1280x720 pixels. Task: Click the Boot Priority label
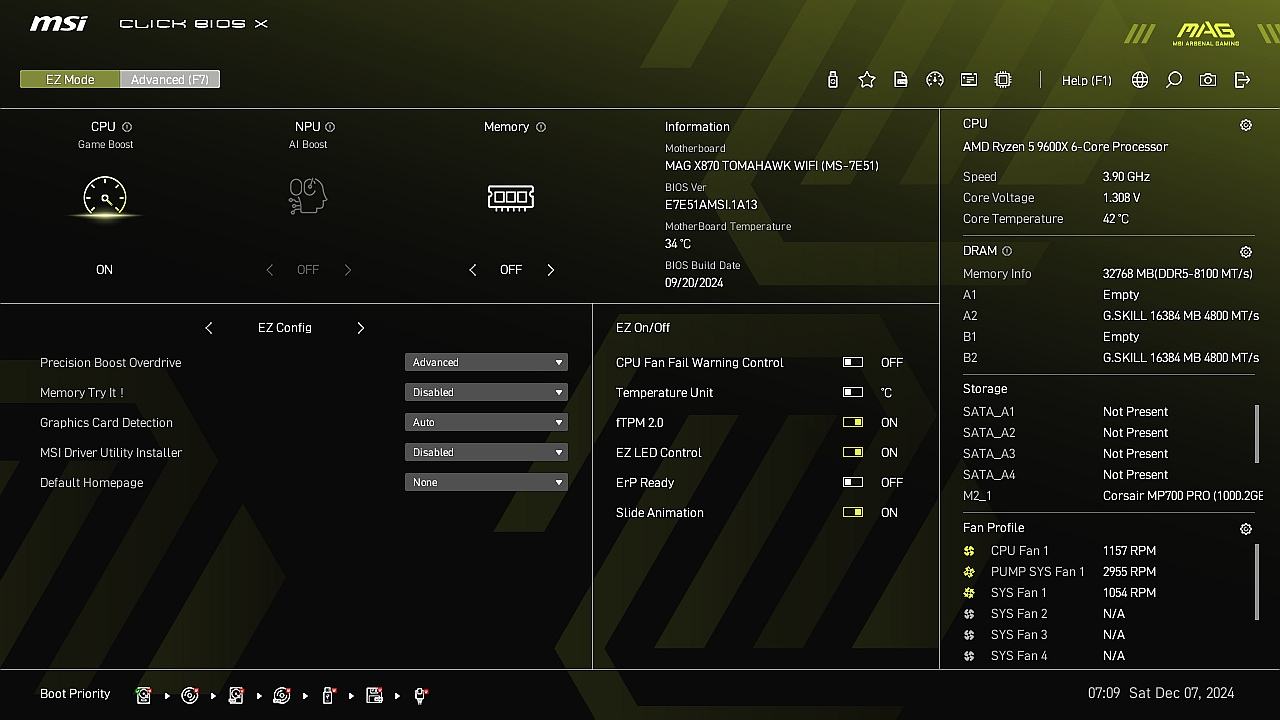(75, 694)
